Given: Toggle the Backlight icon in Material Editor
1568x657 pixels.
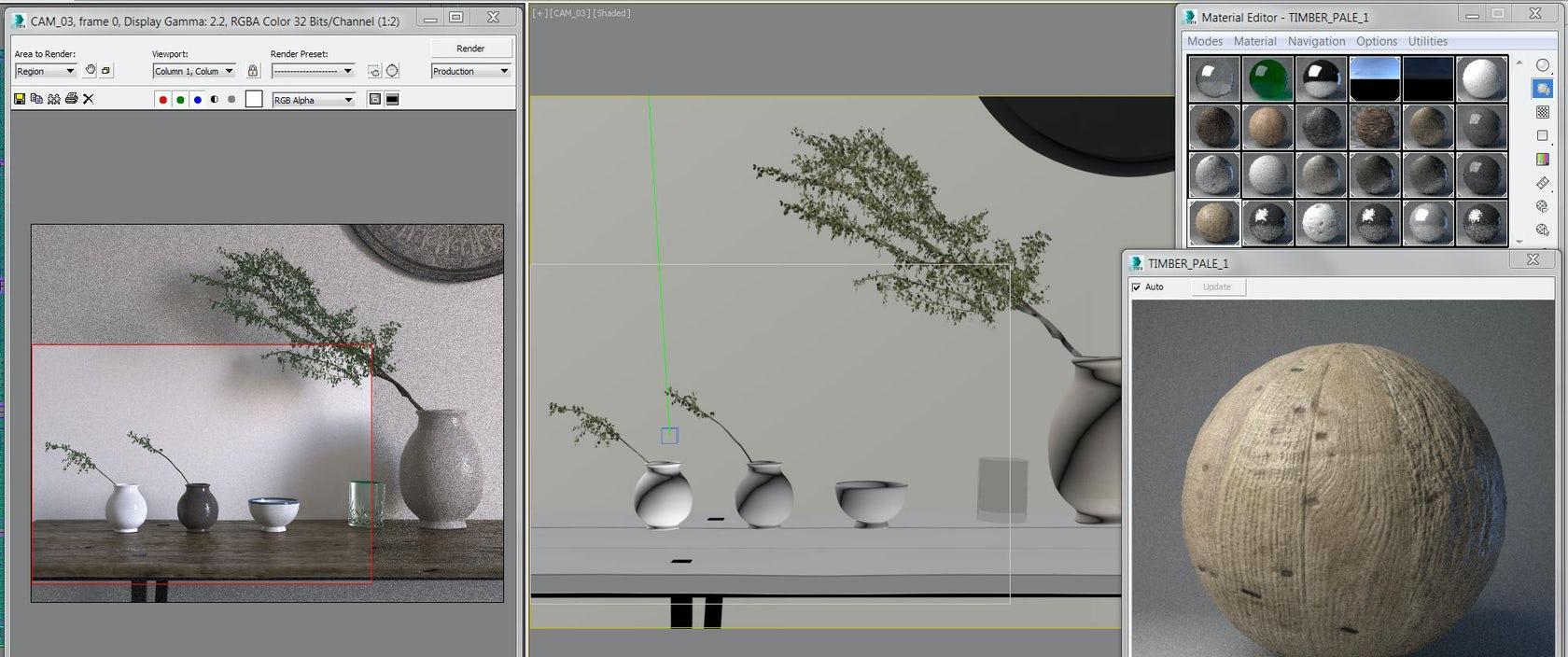Looking at the screenshot, I should click(1542, 89).
